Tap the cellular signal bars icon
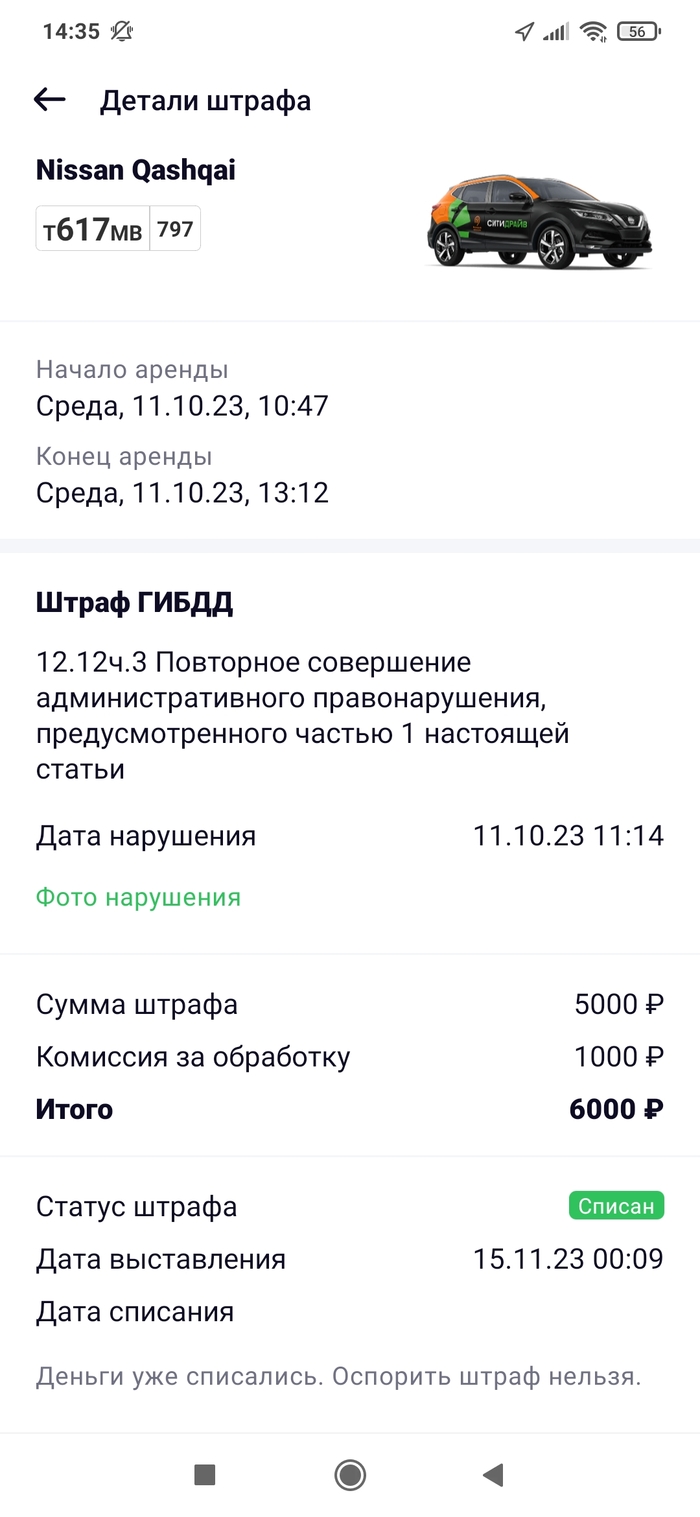The image size is (700, 1517). pyautogui.click(x=556, y=32)
